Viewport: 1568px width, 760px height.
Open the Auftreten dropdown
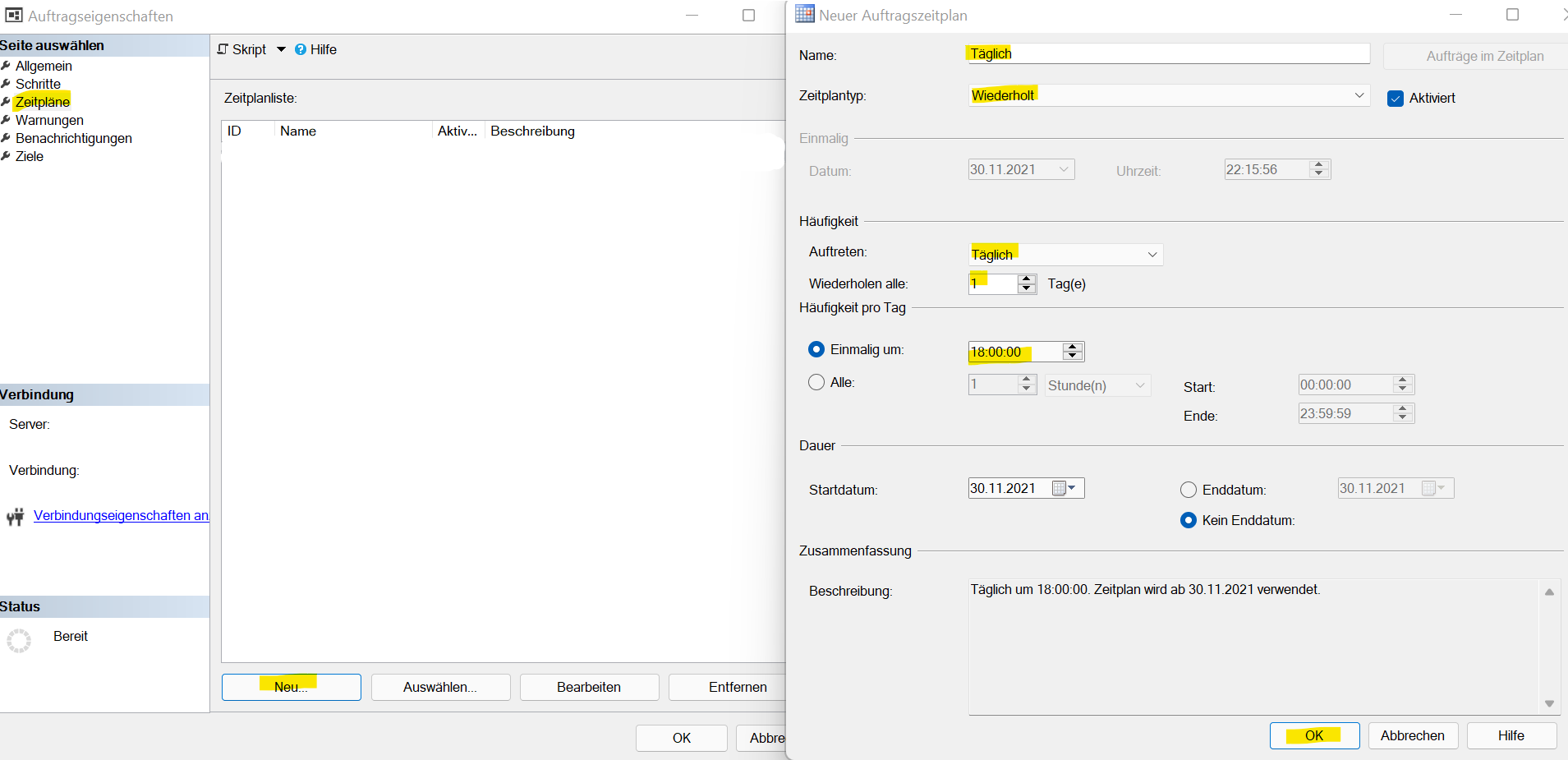(1153, 255)
